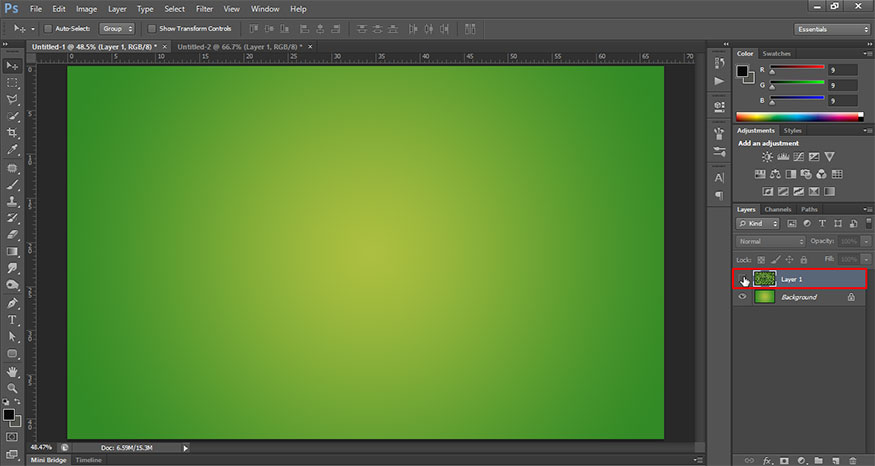Select the Horizontal Type tool
875x466 pixels.
click(x=13, y=320)
